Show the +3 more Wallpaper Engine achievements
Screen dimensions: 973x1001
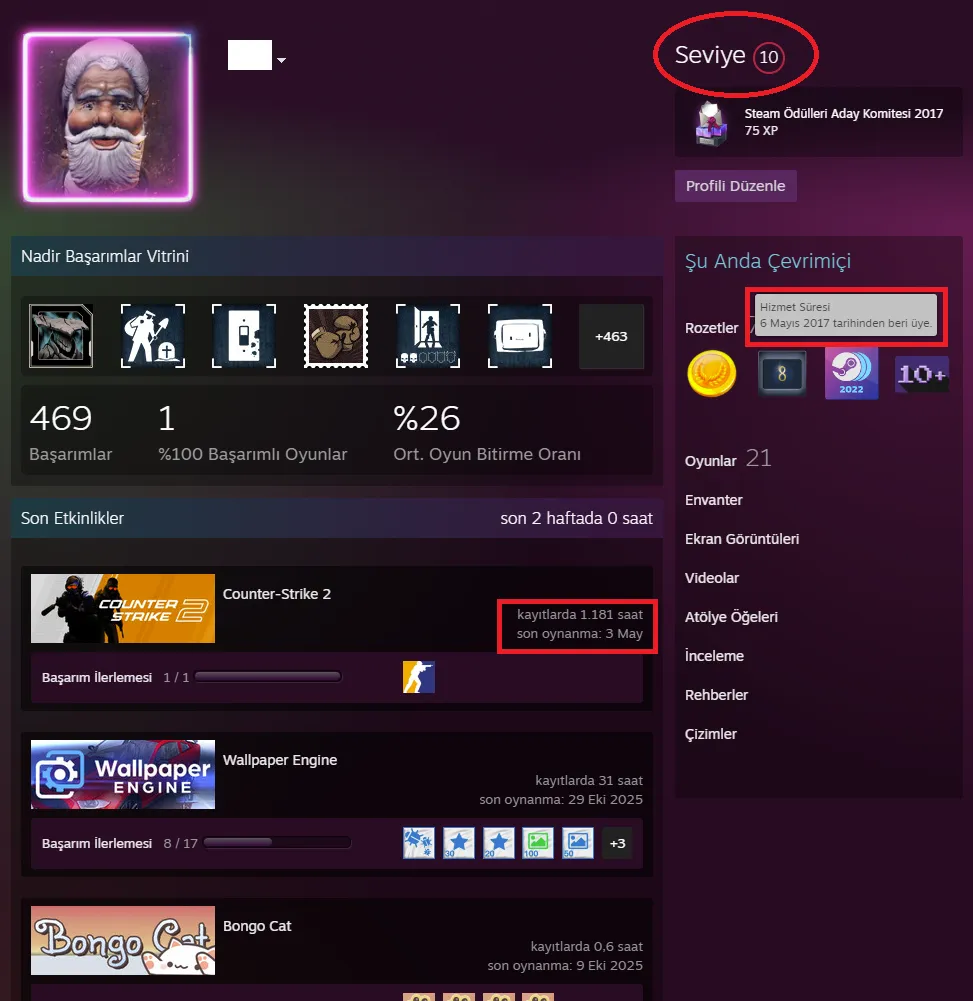click(x=617, y=843)
